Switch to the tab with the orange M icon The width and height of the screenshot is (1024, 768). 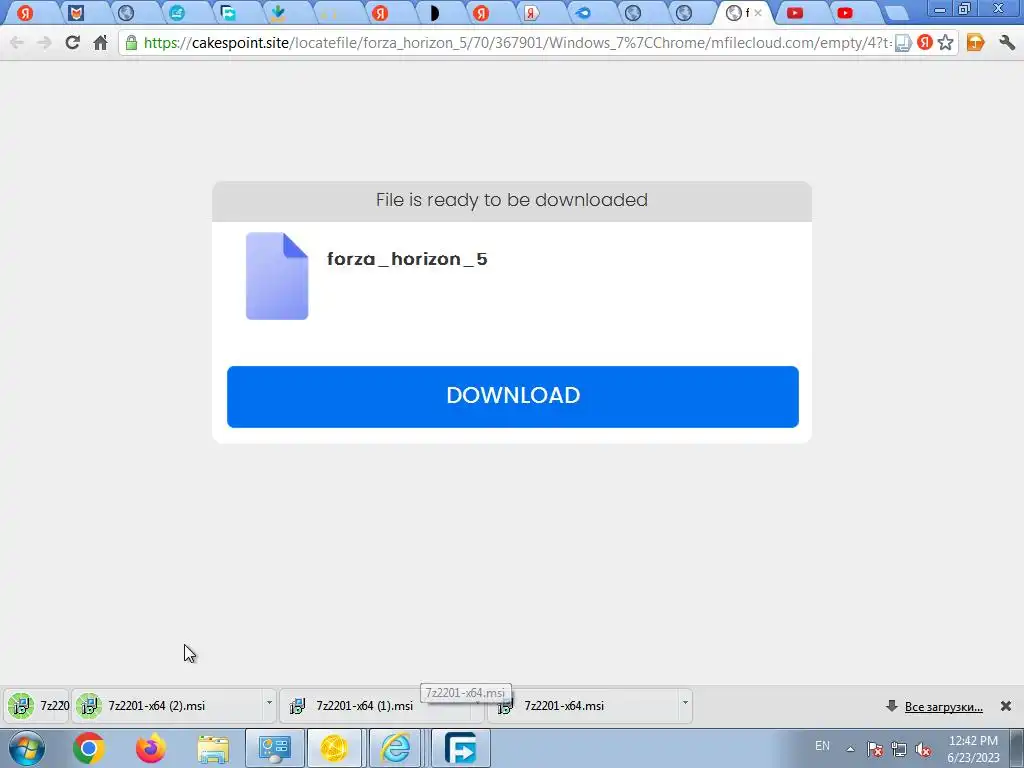click(76, 12)
